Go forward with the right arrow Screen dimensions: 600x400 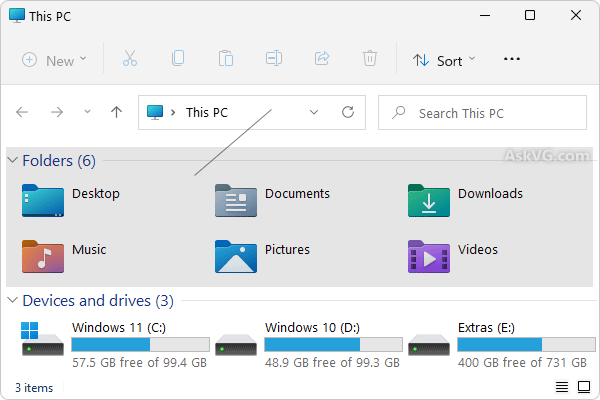click(x=57, y=112)
